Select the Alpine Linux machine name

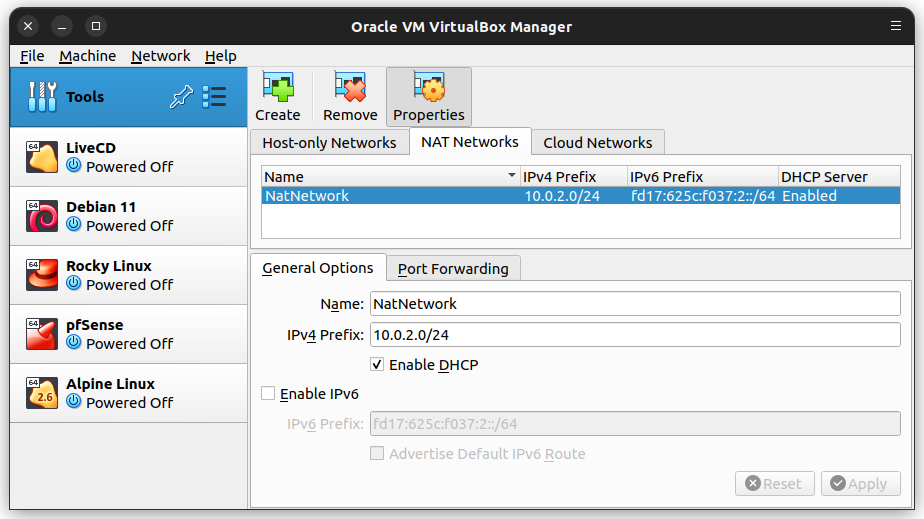coord(110,384)
